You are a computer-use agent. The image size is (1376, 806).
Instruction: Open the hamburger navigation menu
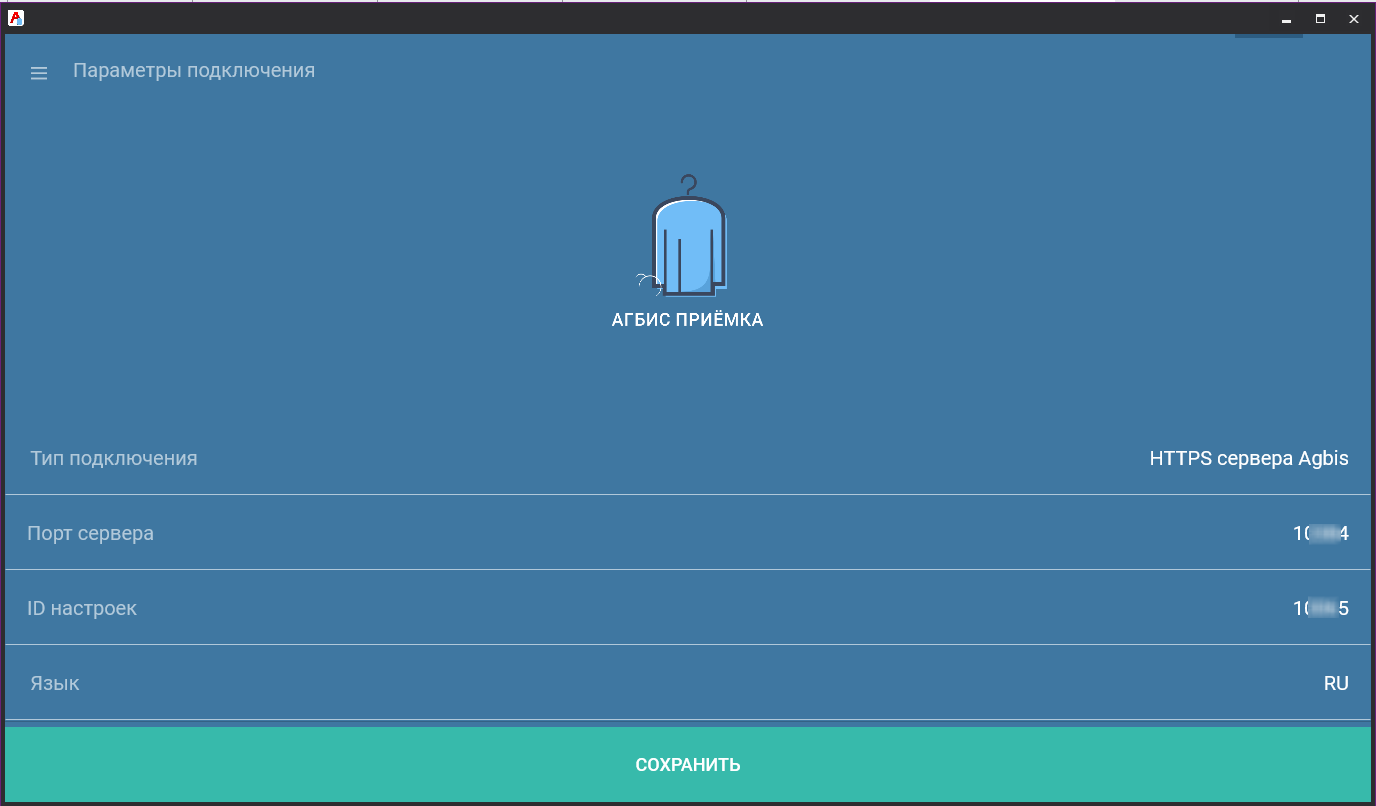(39, 73)
